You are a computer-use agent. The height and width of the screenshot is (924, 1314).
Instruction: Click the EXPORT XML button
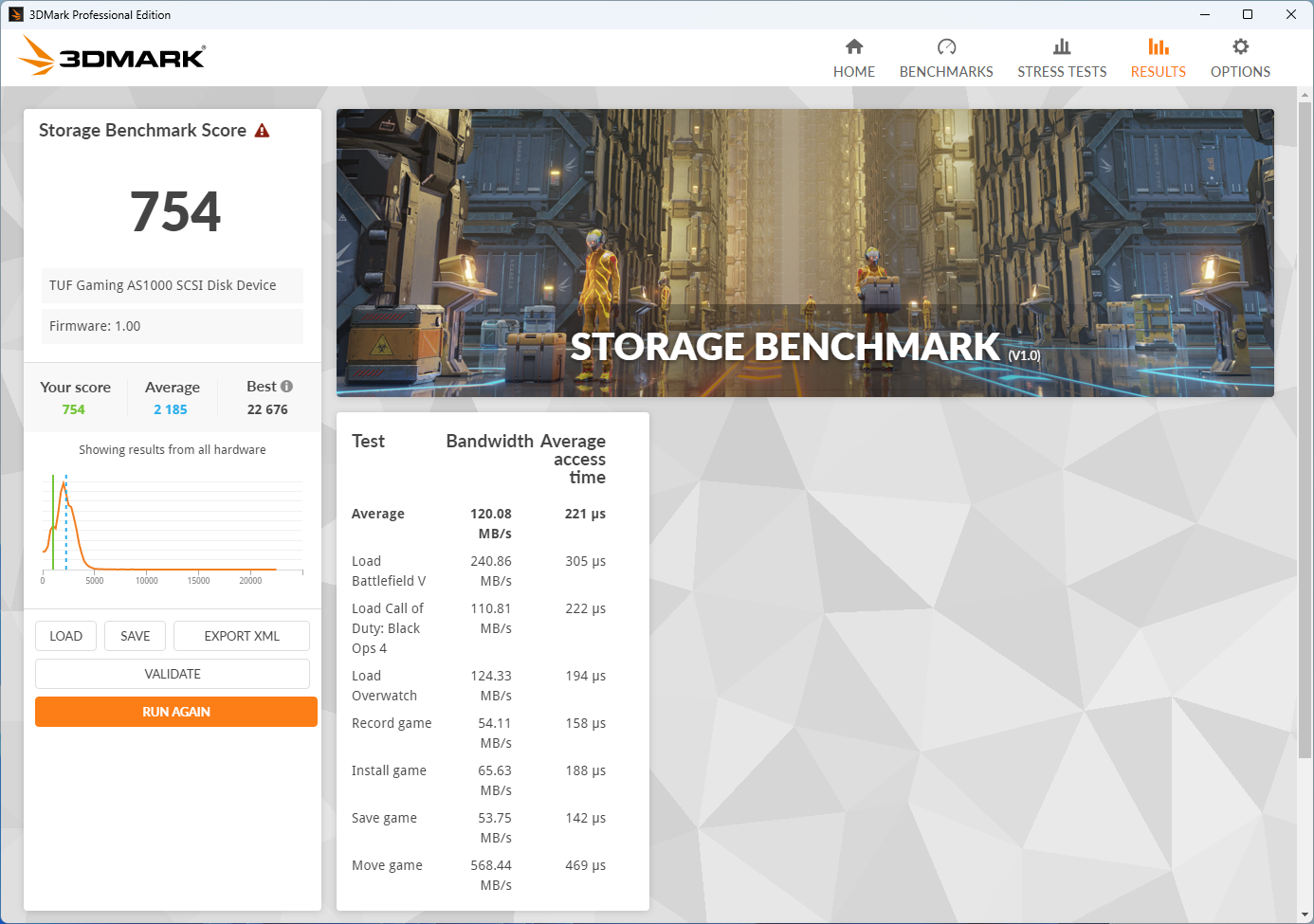[242, 636]
